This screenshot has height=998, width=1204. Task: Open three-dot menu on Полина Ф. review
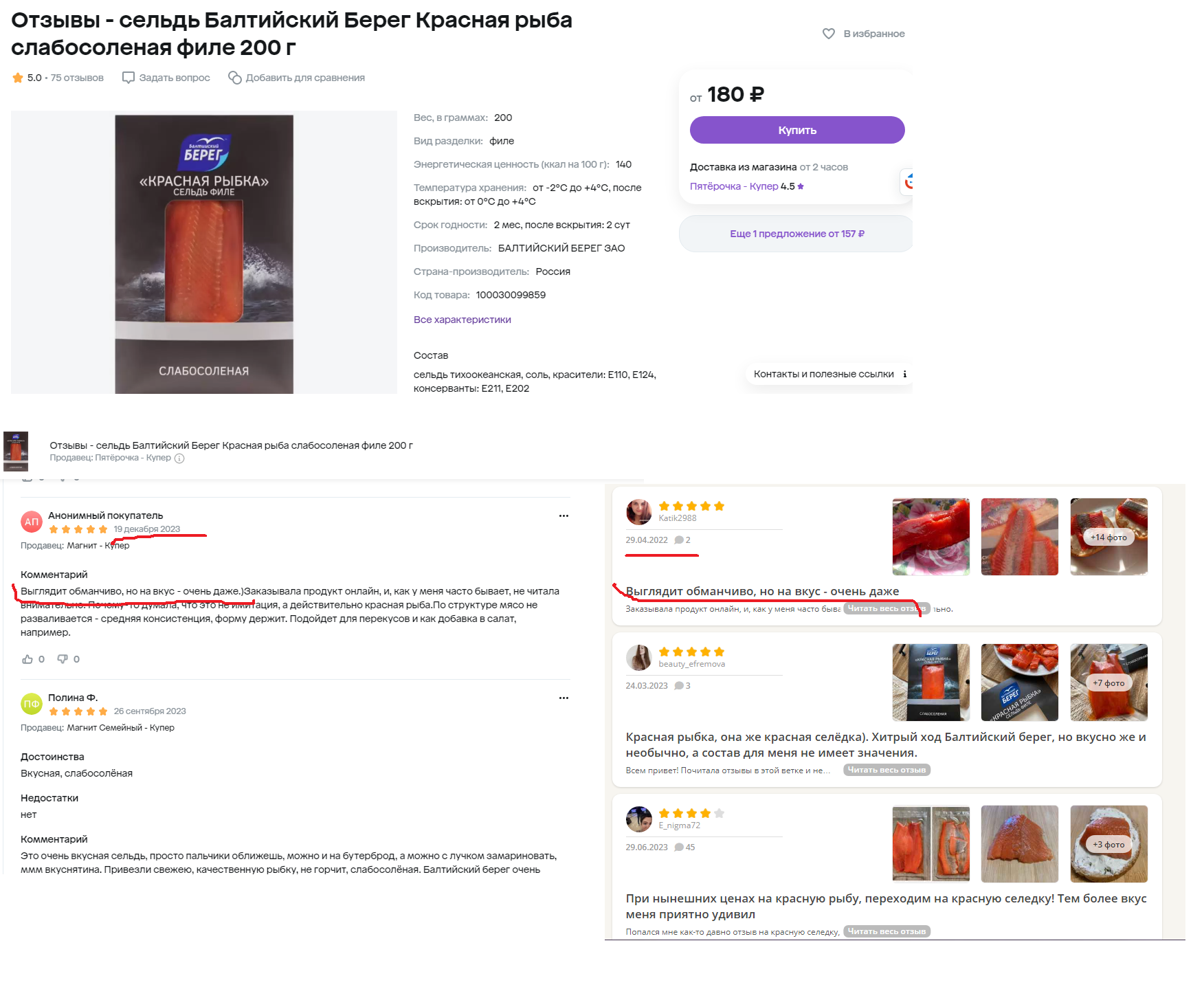(564, 698)
